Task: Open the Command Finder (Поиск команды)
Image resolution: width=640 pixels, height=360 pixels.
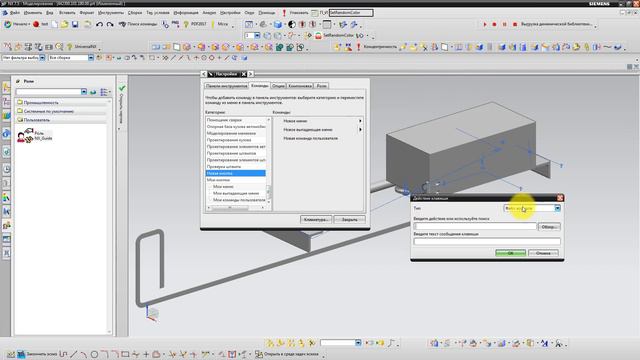Action: [138, 24]
